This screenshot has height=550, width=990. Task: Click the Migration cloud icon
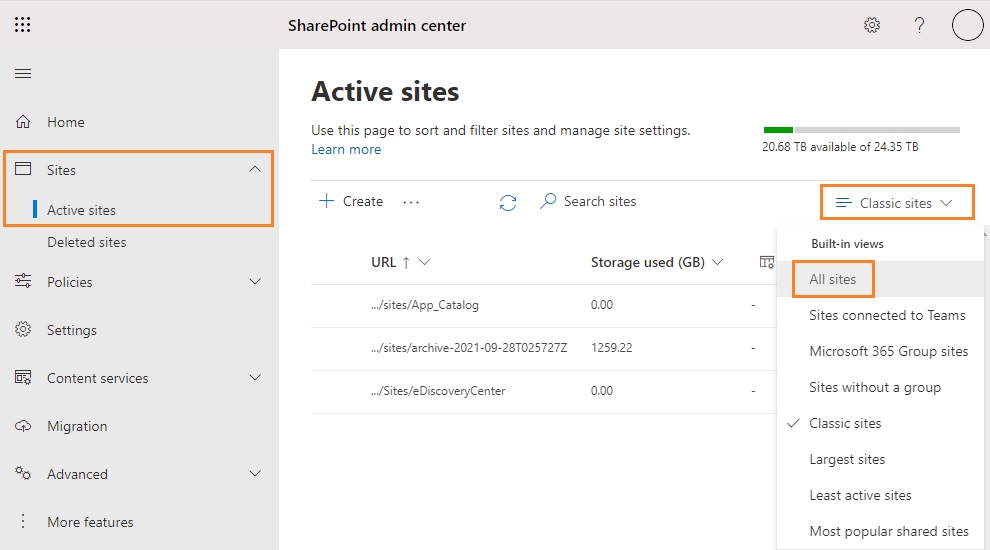coord(23,426)
